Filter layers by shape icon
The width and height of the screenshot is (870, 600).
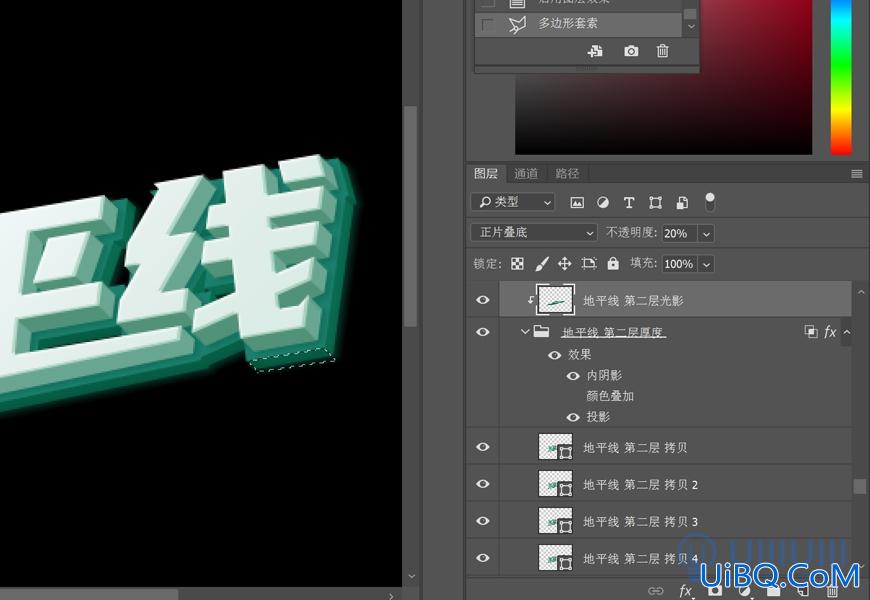coord(655,203)
